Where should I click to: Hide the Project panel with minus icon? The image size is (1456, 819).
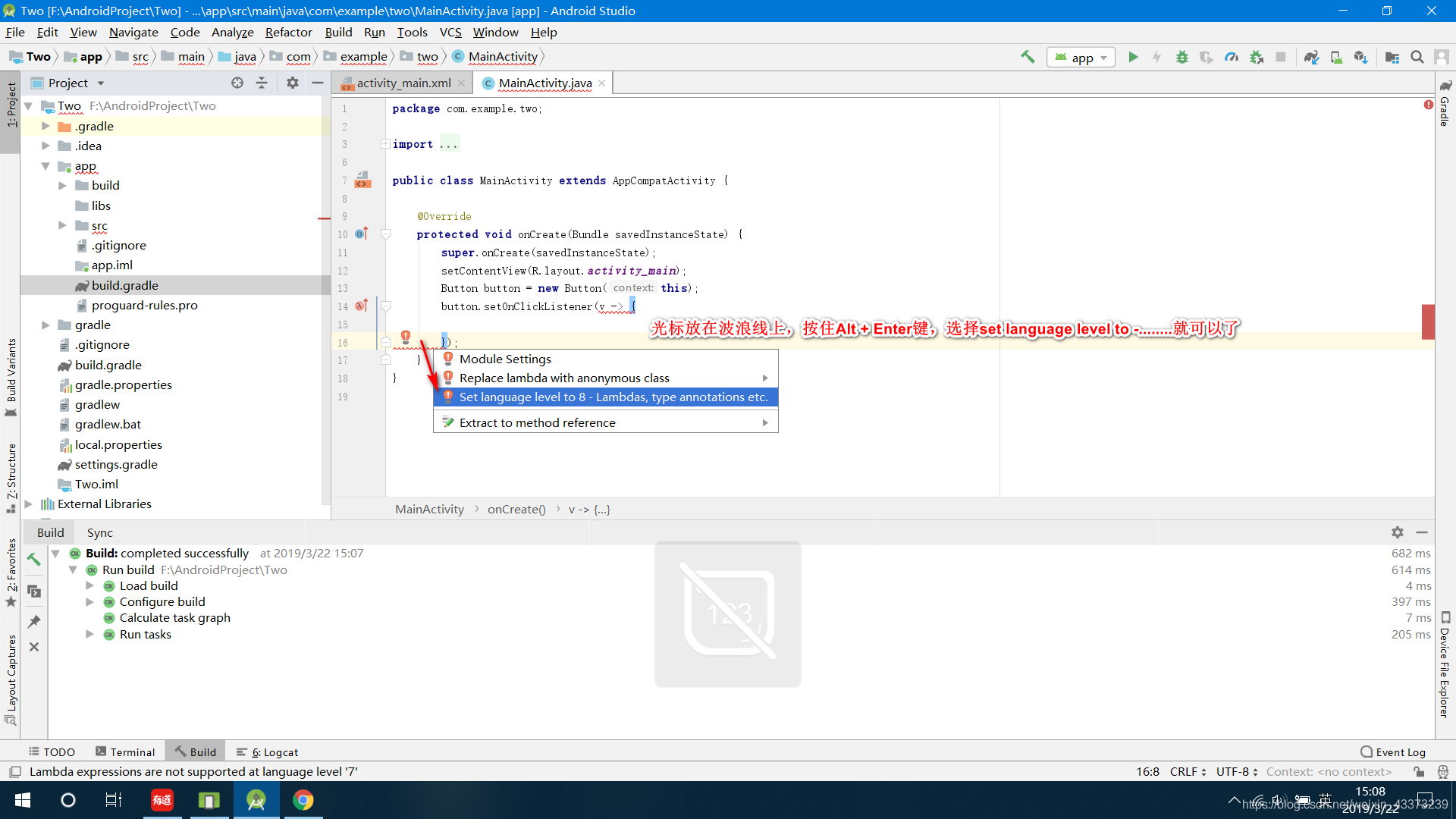coord(318,83)
